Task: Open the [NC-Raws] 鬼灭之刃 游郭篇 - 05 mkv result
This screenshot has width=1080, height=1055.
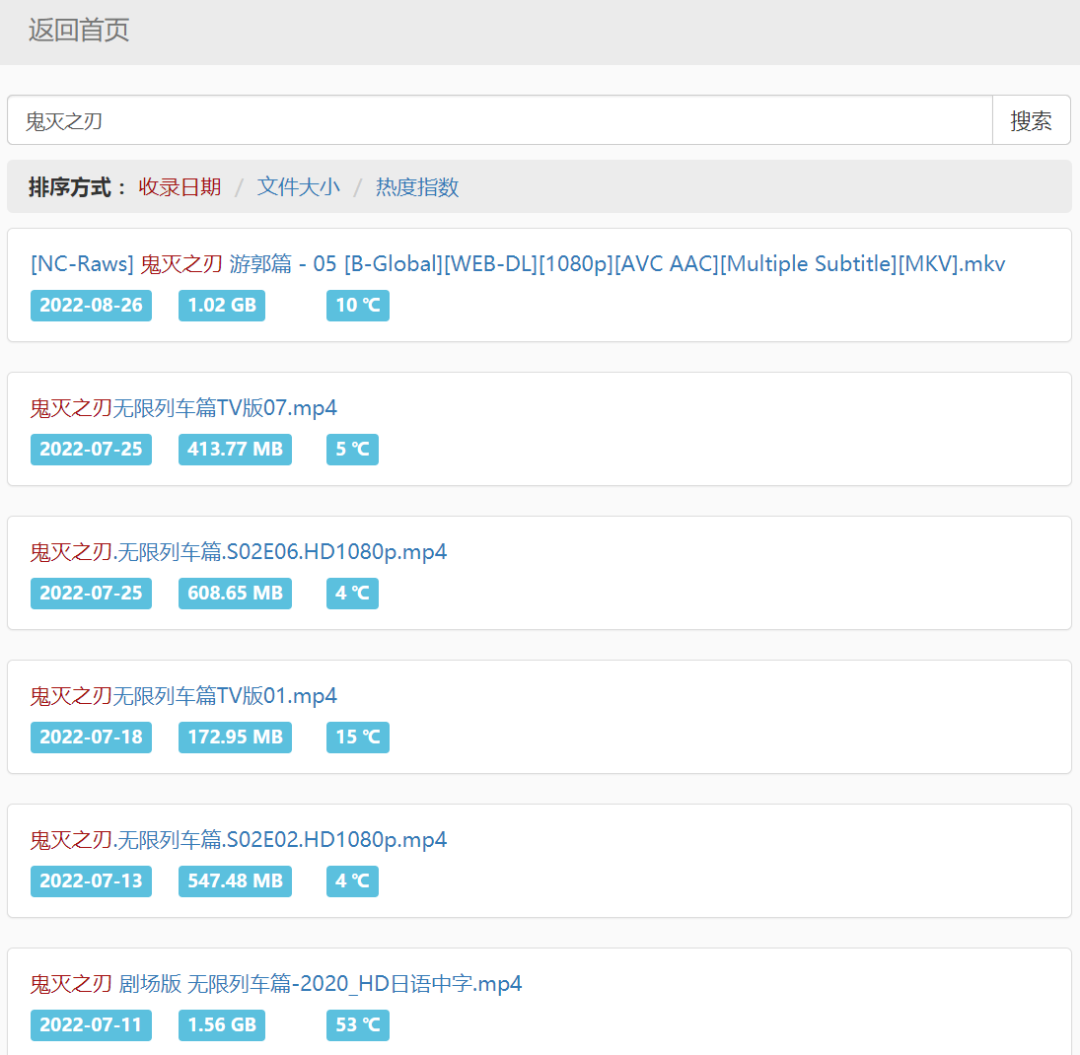Action: (518, 264)
